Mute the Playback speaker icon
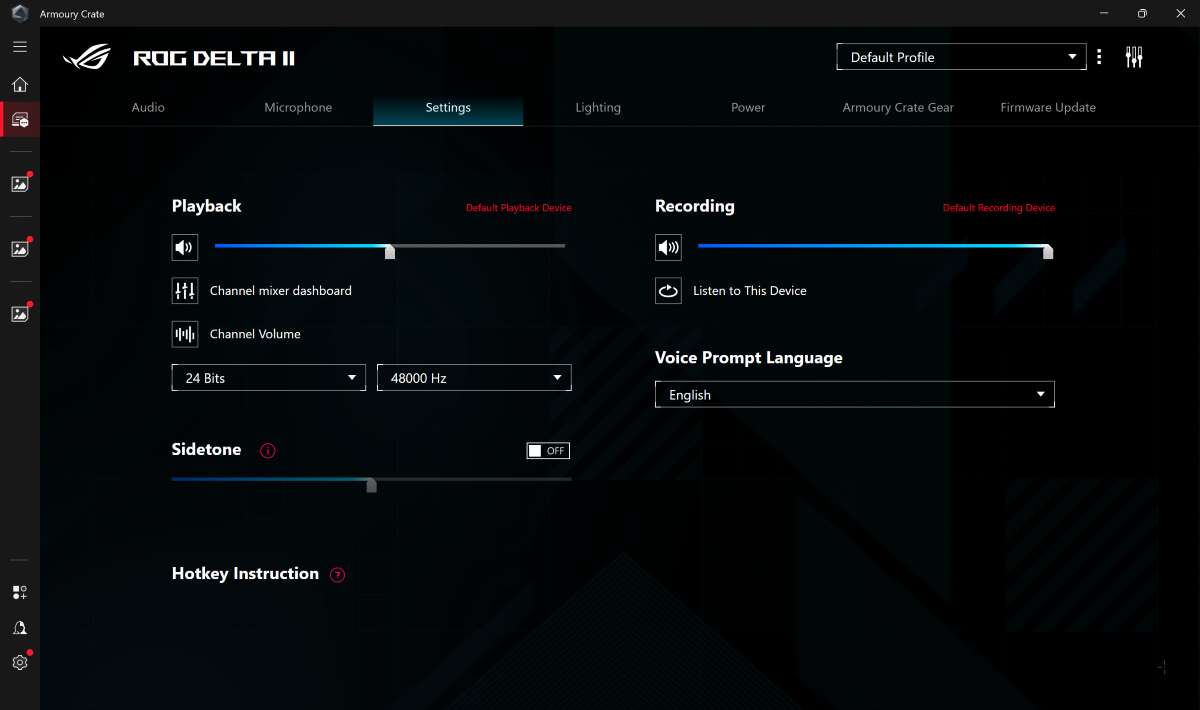1200x710 pixels. pos(185,247)
